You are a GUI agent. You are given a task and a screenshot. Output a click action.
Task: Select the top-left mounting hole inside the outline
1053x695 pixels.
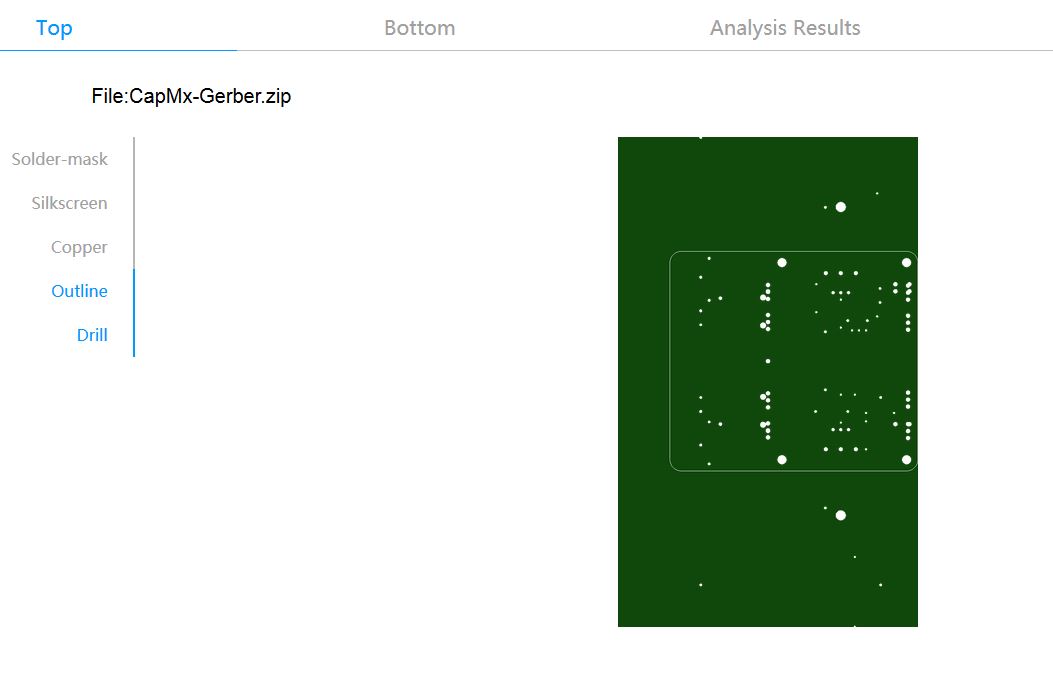pos(782,263)
